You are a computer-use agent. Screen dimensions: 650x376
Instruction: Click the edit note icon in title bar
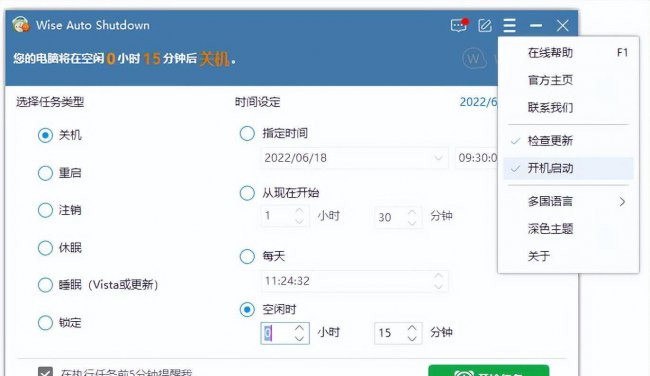pyautogui.click(x=485, y=26)
